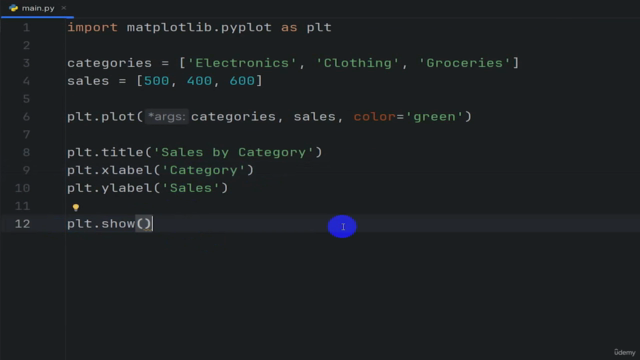The width and height of the screenshot is (640, 360).
Task: Click the 'Sales' string on line 10
Action: (x=191, y=188)
